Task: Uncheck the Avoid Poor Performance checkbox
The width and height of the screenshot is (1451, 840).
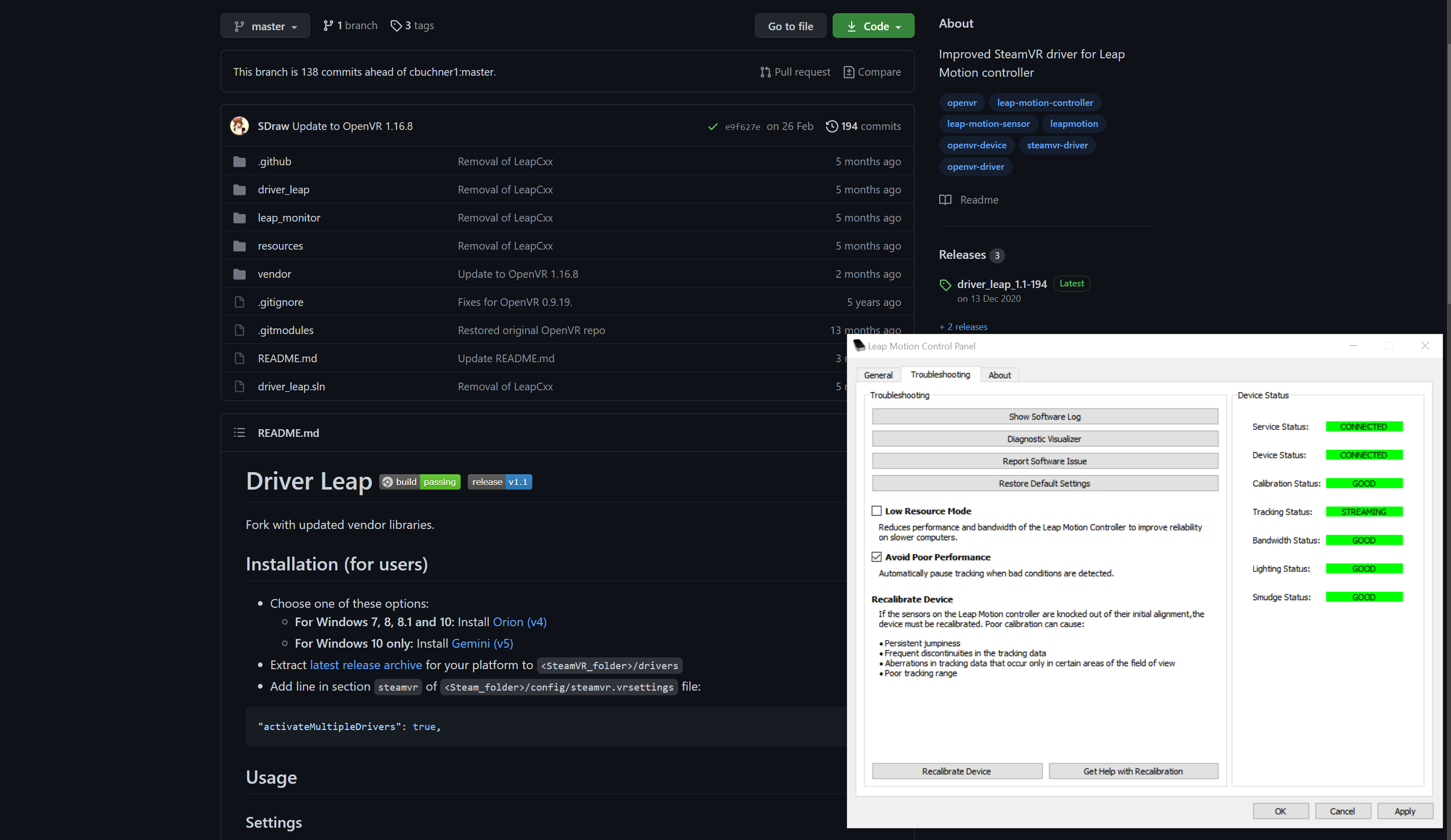Action: (x=876, y=557)
